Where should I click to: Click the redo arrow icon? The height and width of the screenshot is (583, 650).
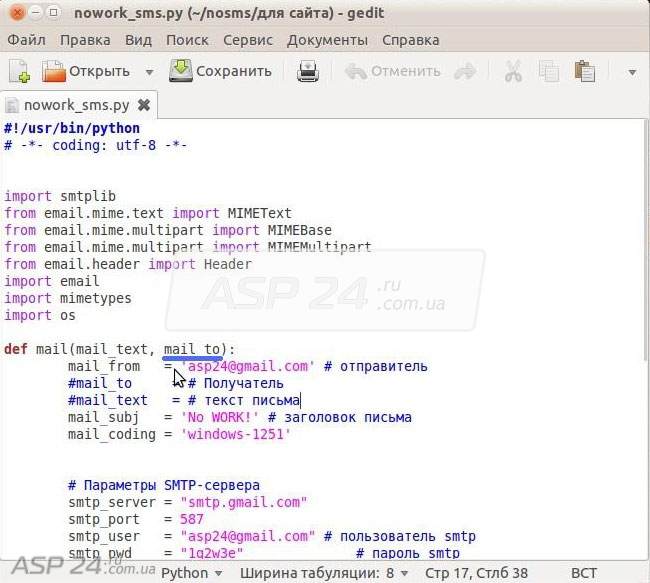tap(465, 71)
